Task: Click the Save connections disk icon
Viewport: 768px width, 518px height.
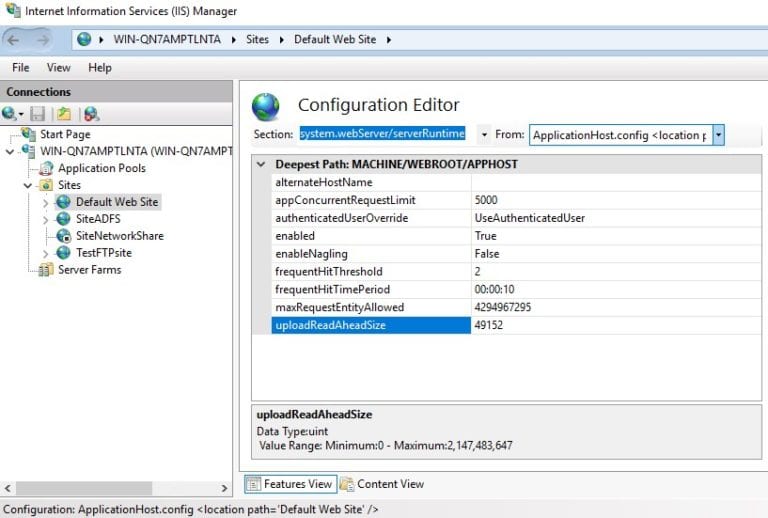Action: [38, 114]
